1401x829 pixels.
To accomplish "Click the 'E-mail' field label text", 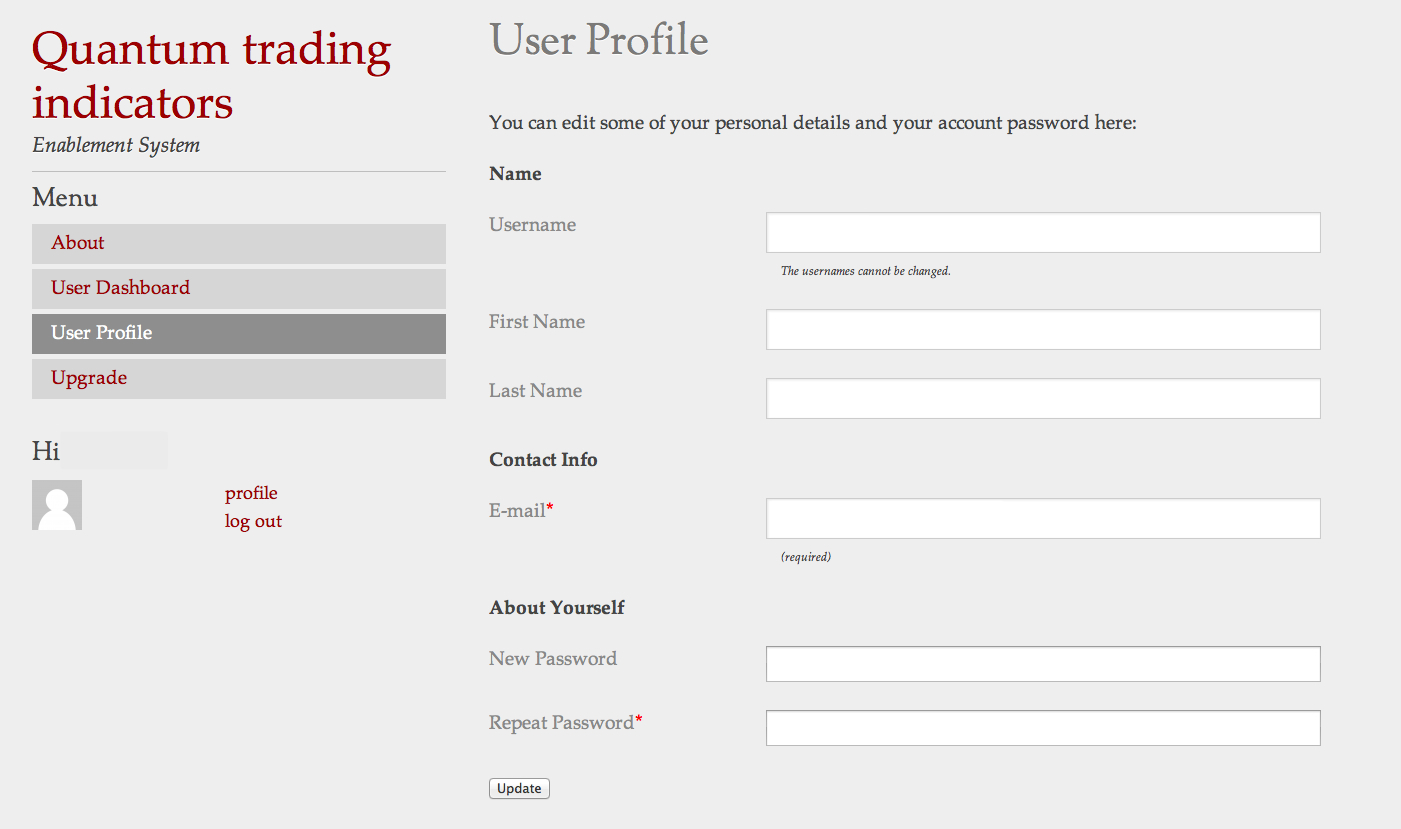I will (517, 511).
